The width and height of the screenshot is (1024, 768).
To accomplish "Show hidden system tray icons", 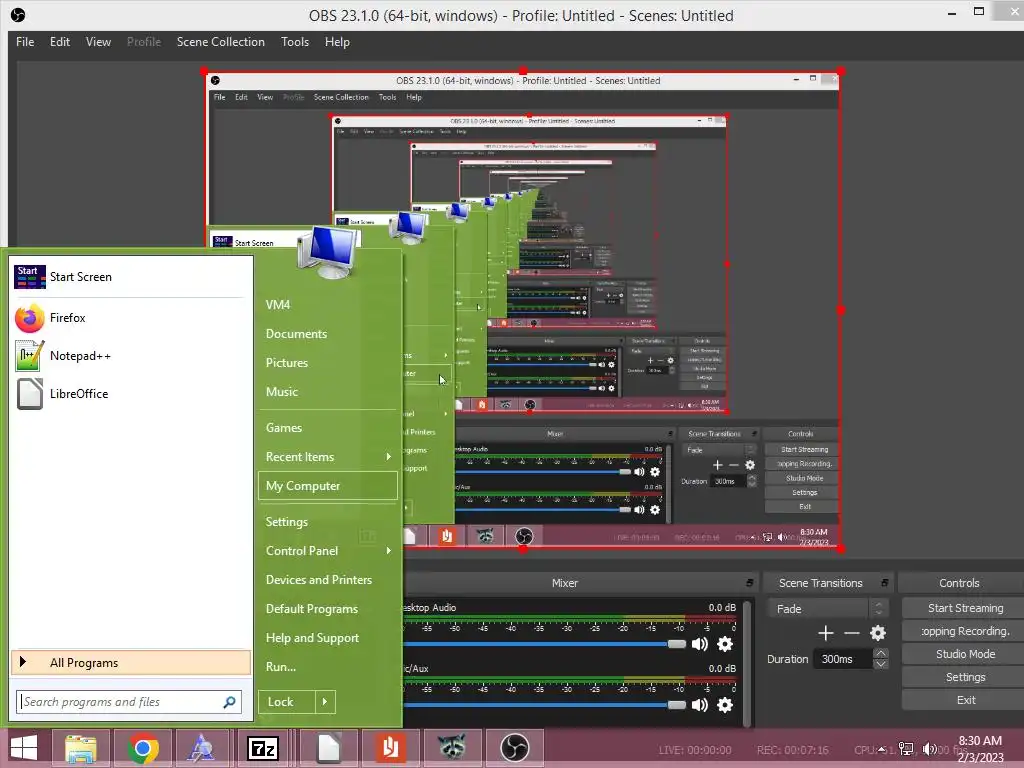I will (x=882, y=749).
